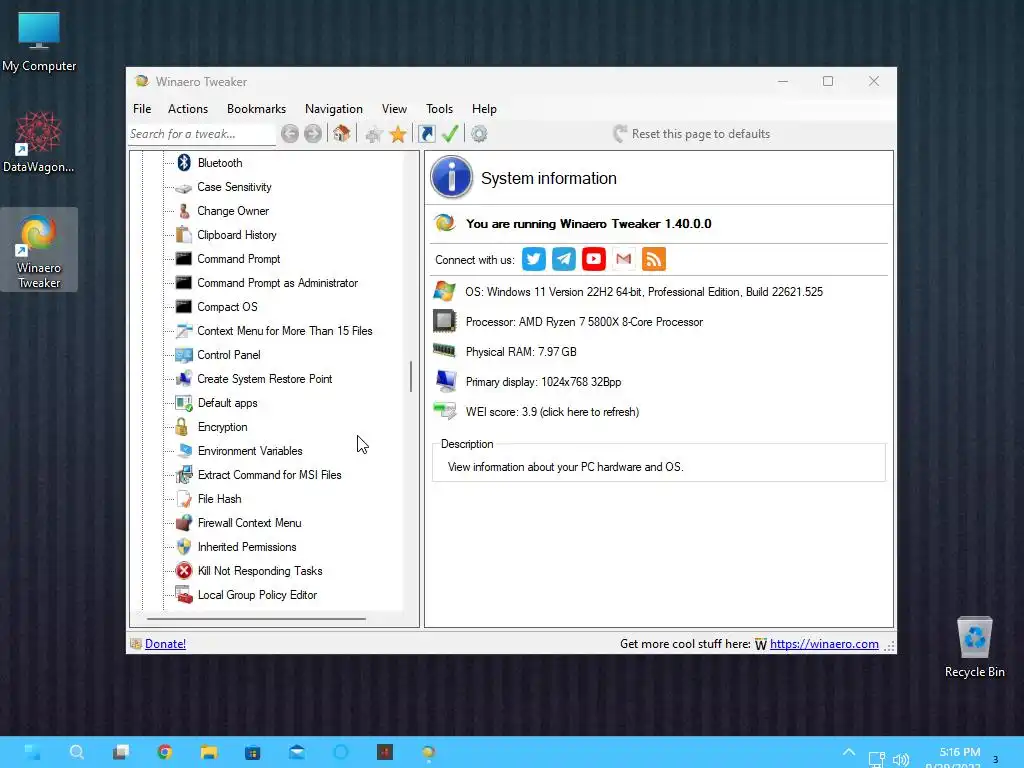The width and height of the screenshot is (1024, 768).
Task: Select Control Panel in the tree
Action: pyautogui.click(x=229, y=355)
